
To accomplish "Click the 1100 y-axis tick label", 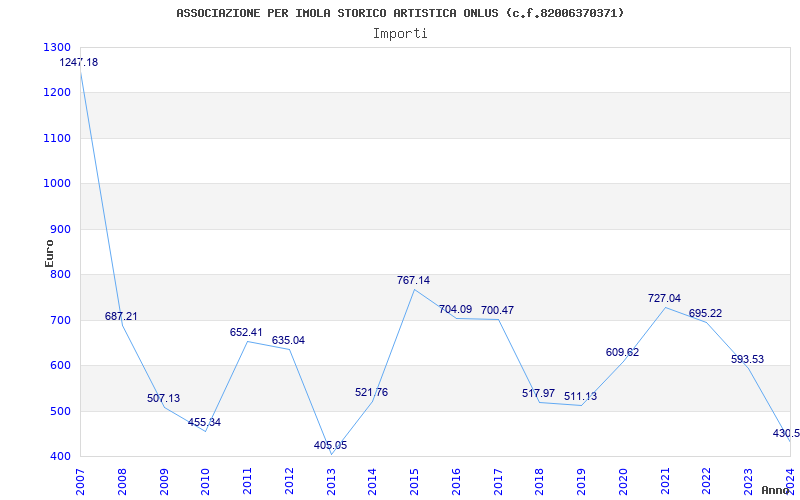I will click(57, 138).
